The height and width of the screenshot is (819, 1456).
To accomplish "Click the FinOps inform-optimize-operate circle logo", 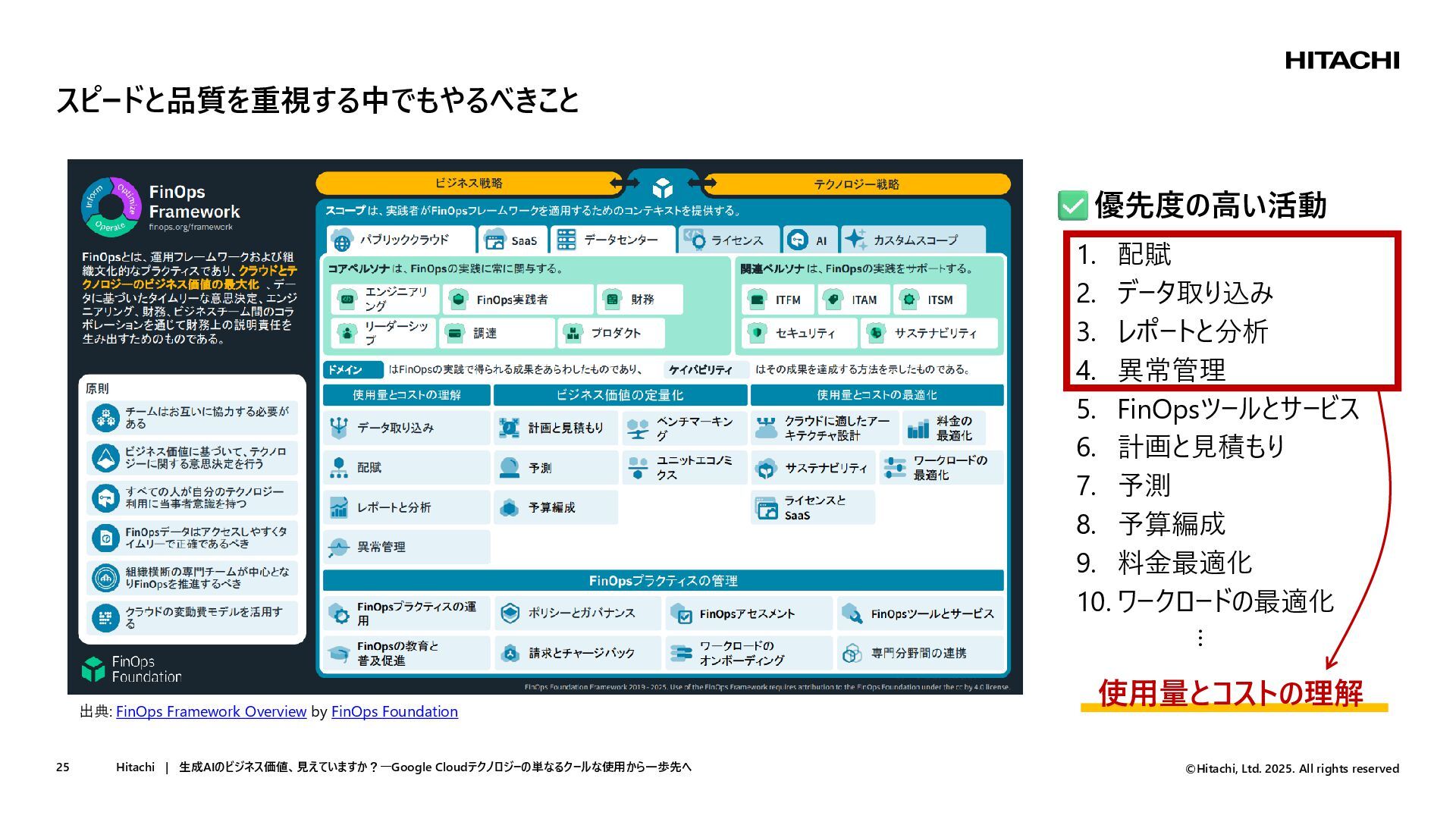I will [111, 207].
